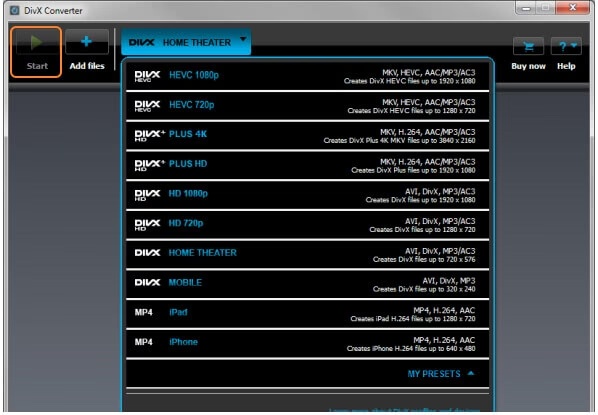Click the text "Creates DivX Plus 4K MKV files up to 3840 x 2160"
This screenshot has height=415, width=598.
click(399, 140)
